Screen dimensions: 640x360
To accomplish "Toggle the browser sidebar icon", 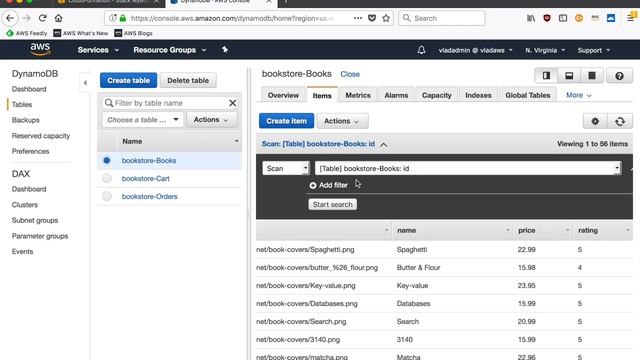I will tap(563, 18).
